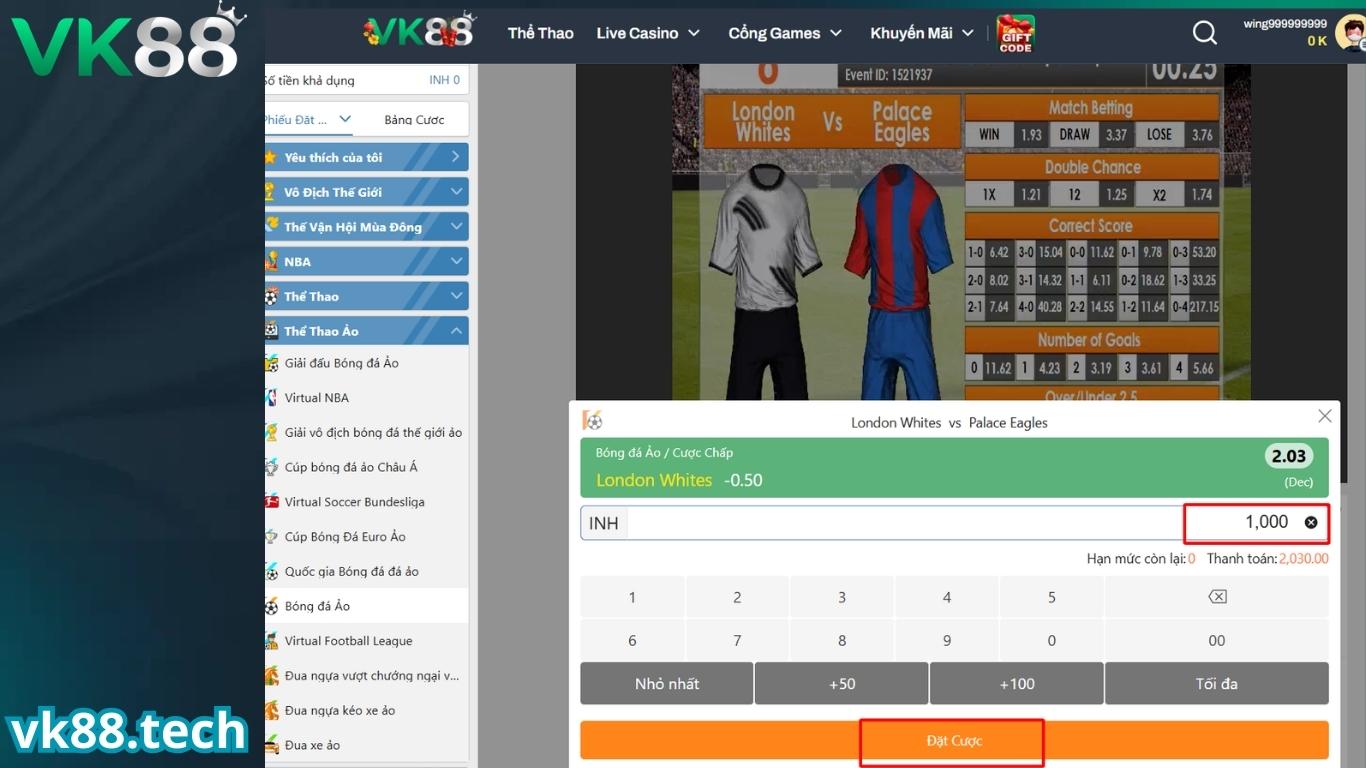Screen dimensions: 1366x768
Task: Collapse the Thể Thao Ảo section
Action: point(456,331)
